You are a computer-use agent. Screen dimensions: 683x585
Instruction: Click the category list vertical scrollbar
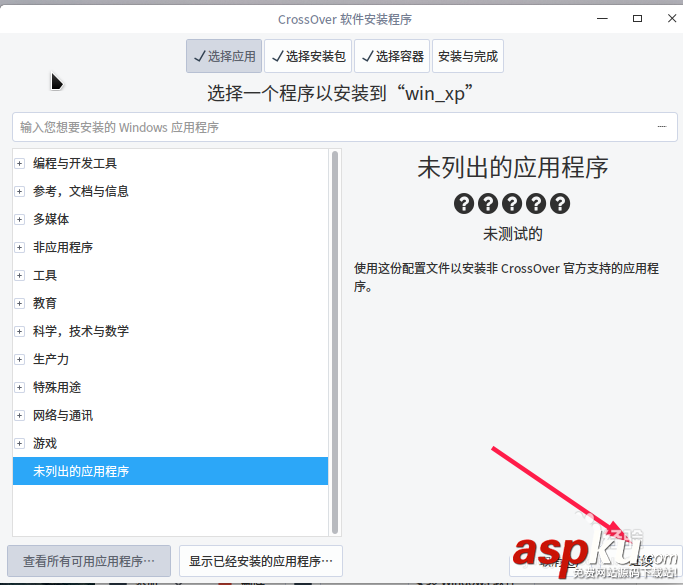(335, 342)
